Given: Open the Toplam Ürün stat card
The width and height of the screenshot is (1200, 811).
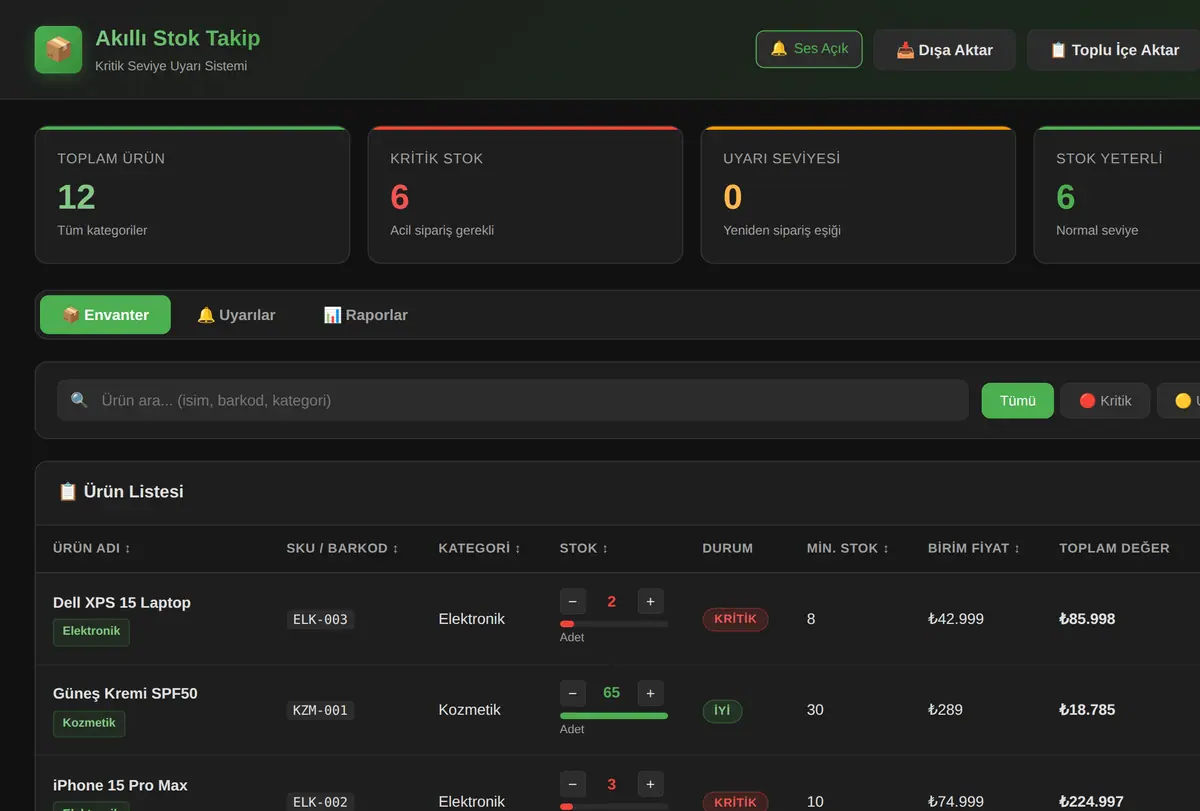Looking at the screenshot, I should (x=192, y=195).
